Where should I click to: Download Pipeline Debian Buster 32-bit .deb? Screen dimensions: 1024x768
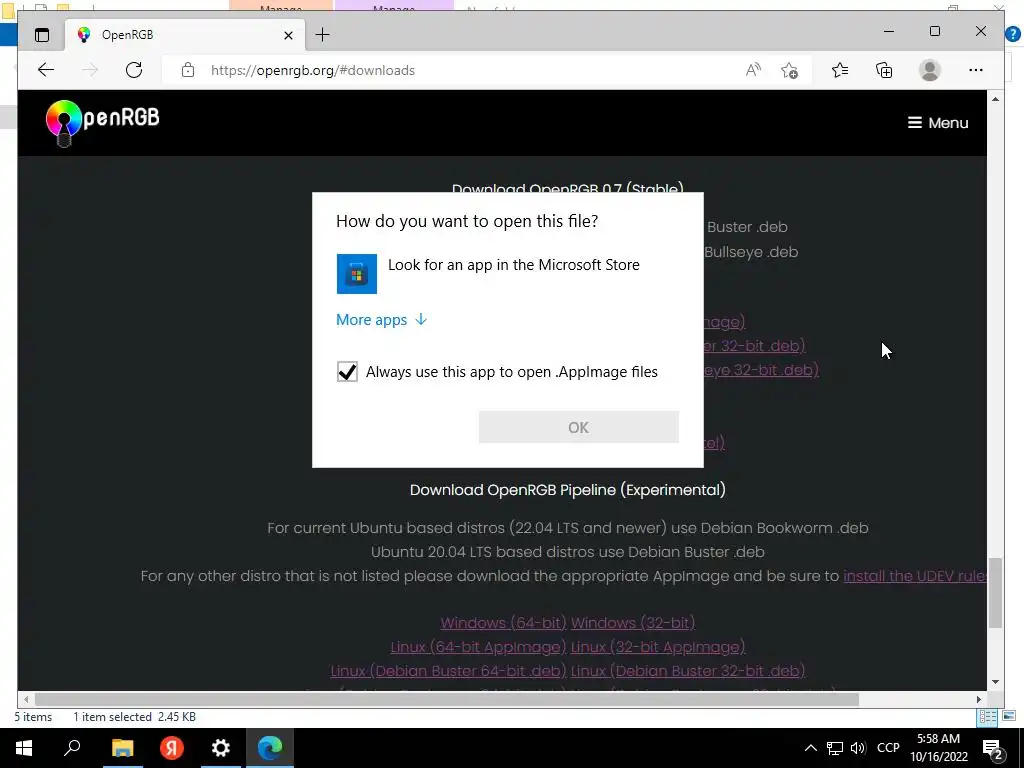pyautogui.click(x=688, y=671)
